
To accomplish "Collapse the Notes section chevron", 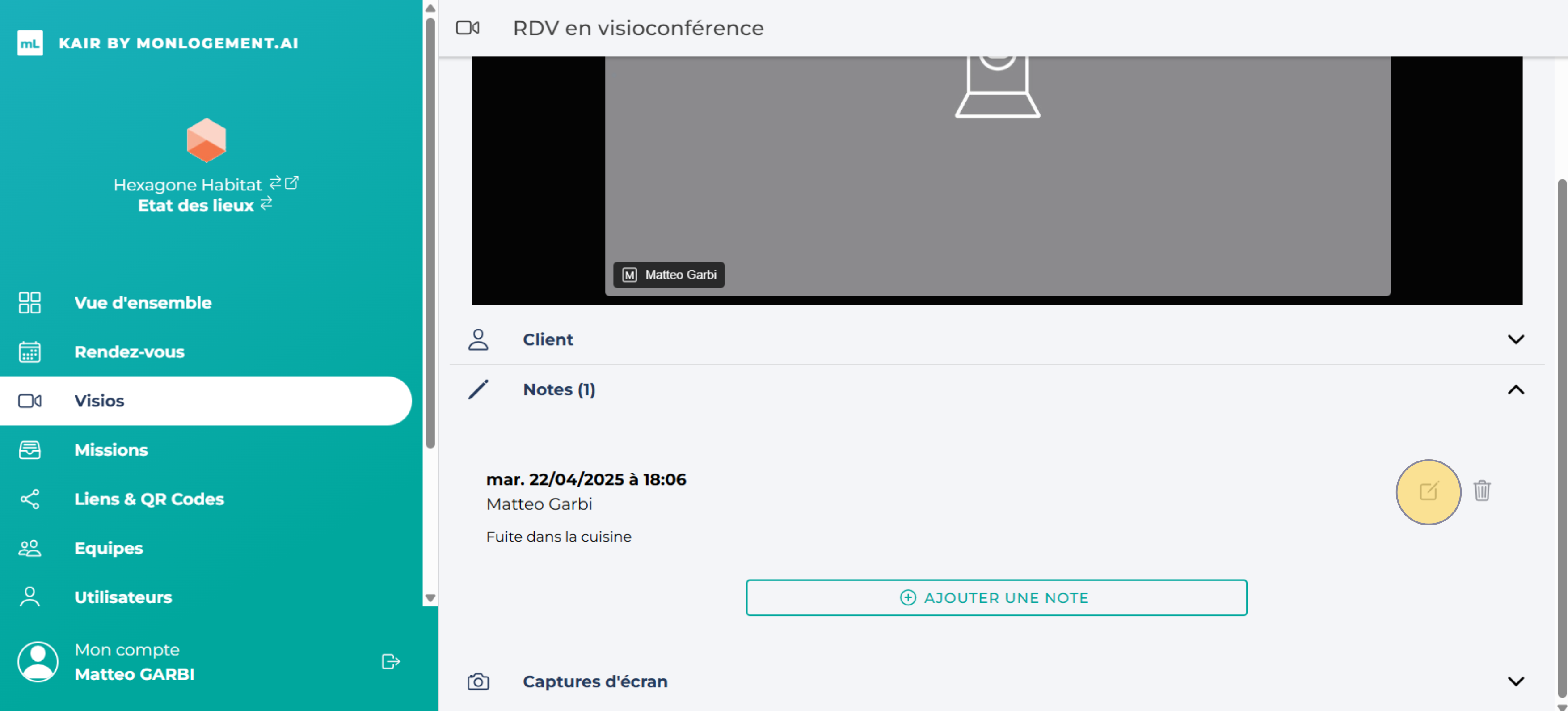I will click(1515, 389).
